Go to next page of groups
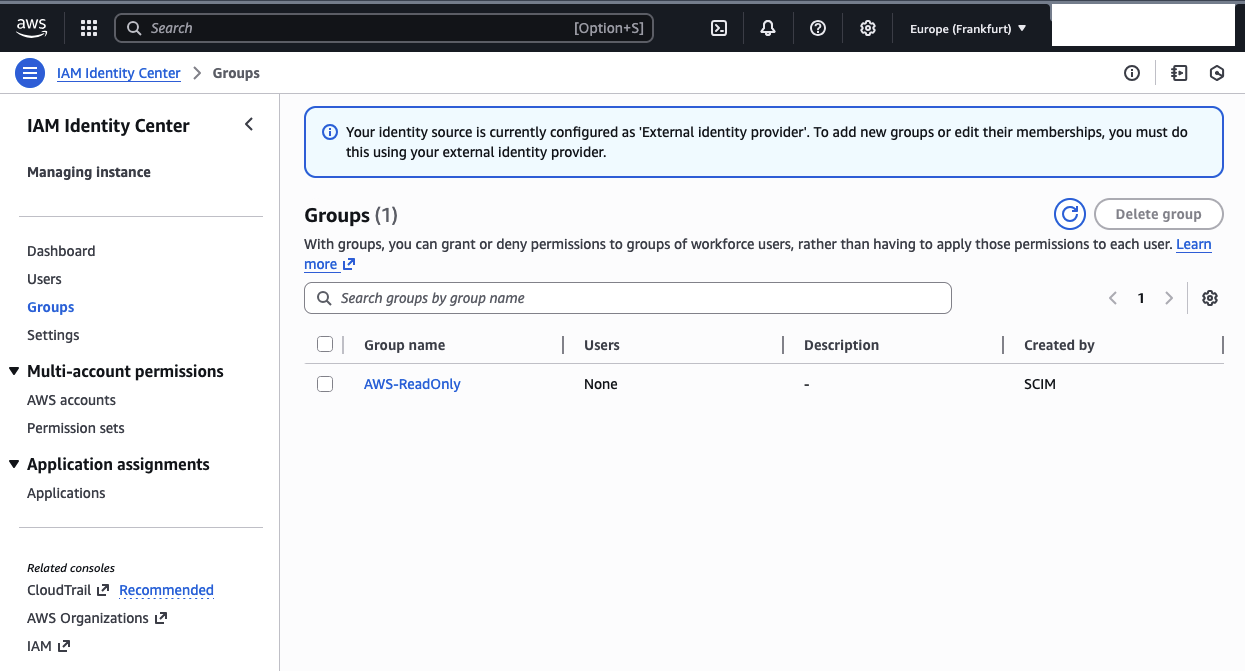This screenshot has width=1245, height=671. tap(1168, 297)
